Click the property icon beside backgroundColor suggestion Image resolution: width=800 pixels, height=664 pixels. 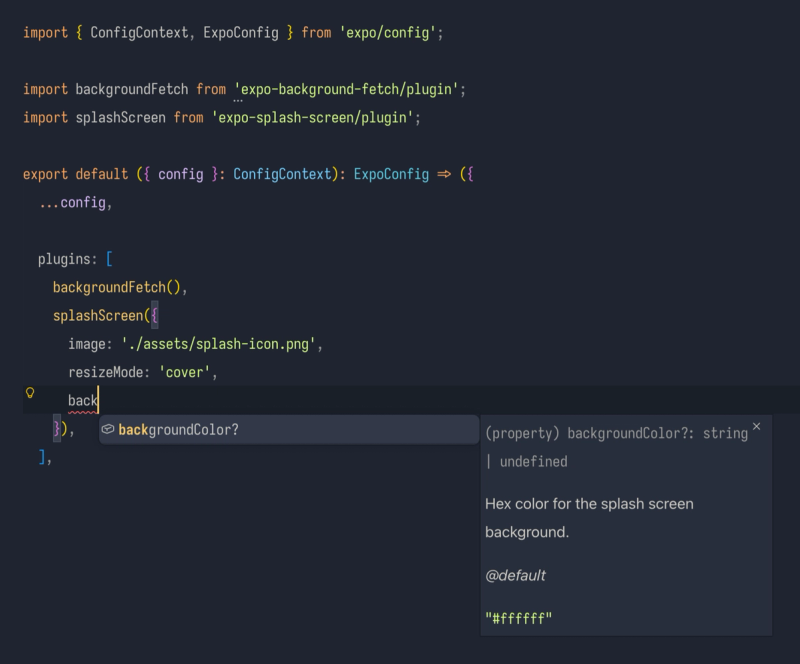[108, 430]
